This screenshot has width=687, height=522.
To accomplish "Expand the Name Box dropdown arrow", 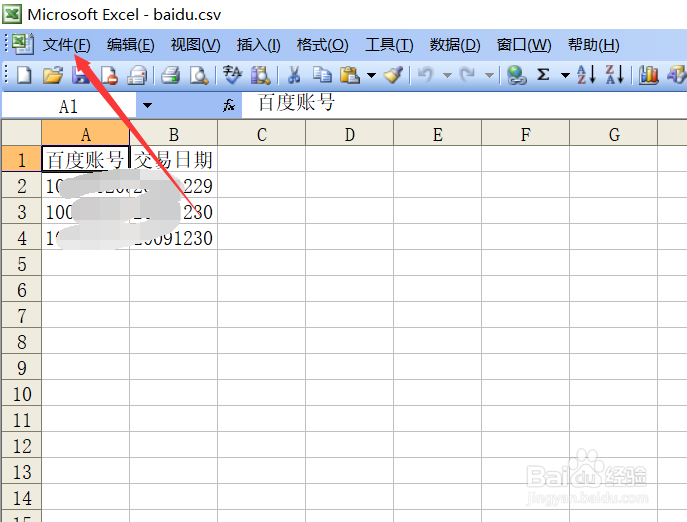I will pyautogui.click(x=147, y=106).
